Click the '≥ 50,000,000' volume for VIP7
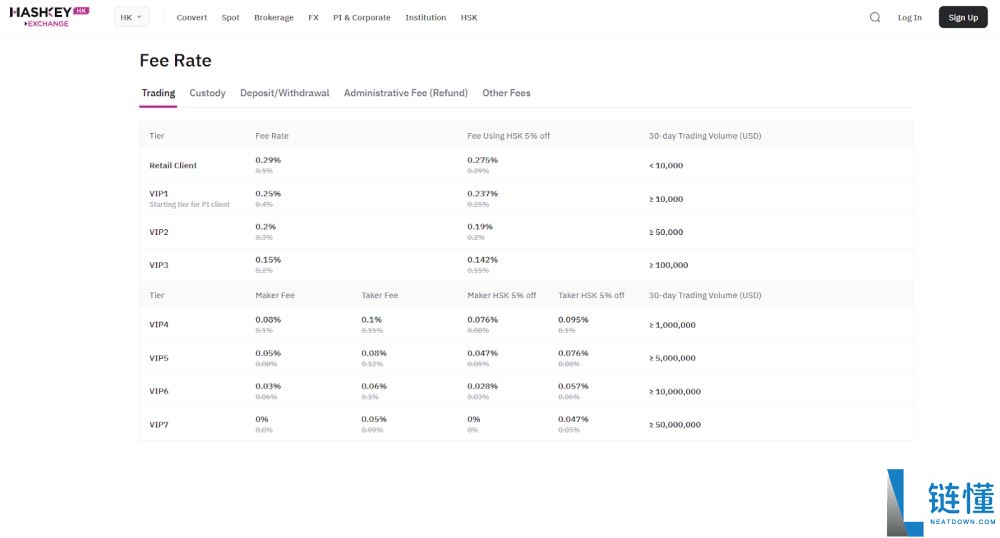This screenshot has height=538, width=1000. pyautogui.click(x=675, y=425)
